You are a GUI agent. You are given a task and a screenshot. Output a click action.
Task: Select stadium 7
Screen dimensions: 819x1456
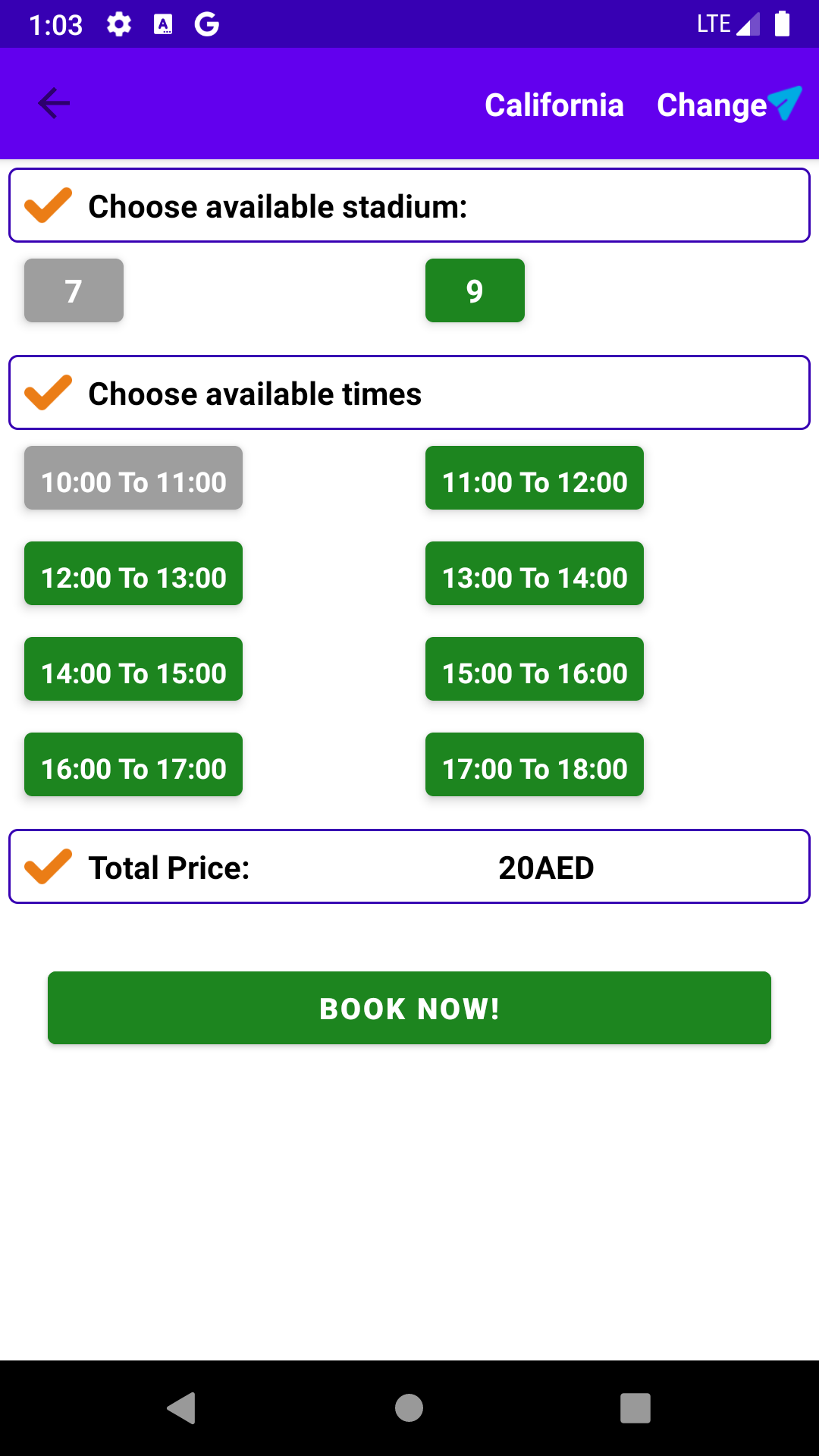(74, 290)
